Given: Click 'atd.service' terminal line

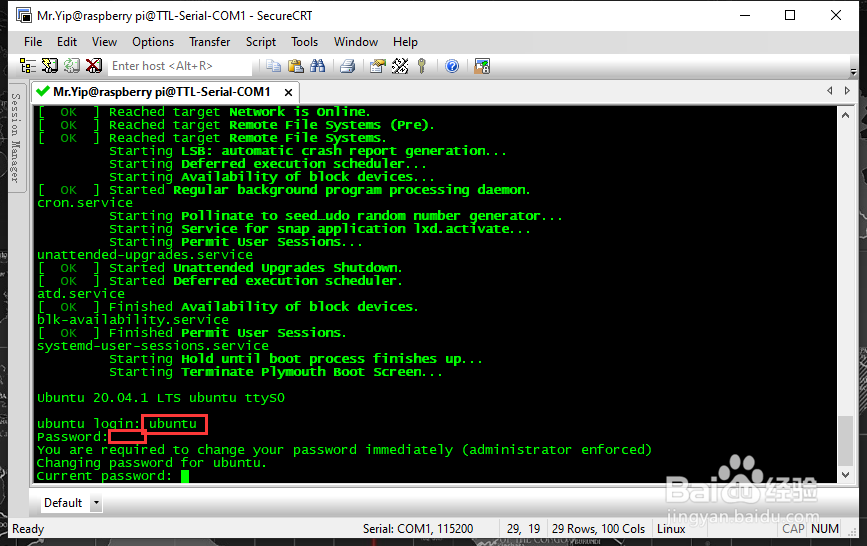Looking at the screenshot, I should [81, 294].
